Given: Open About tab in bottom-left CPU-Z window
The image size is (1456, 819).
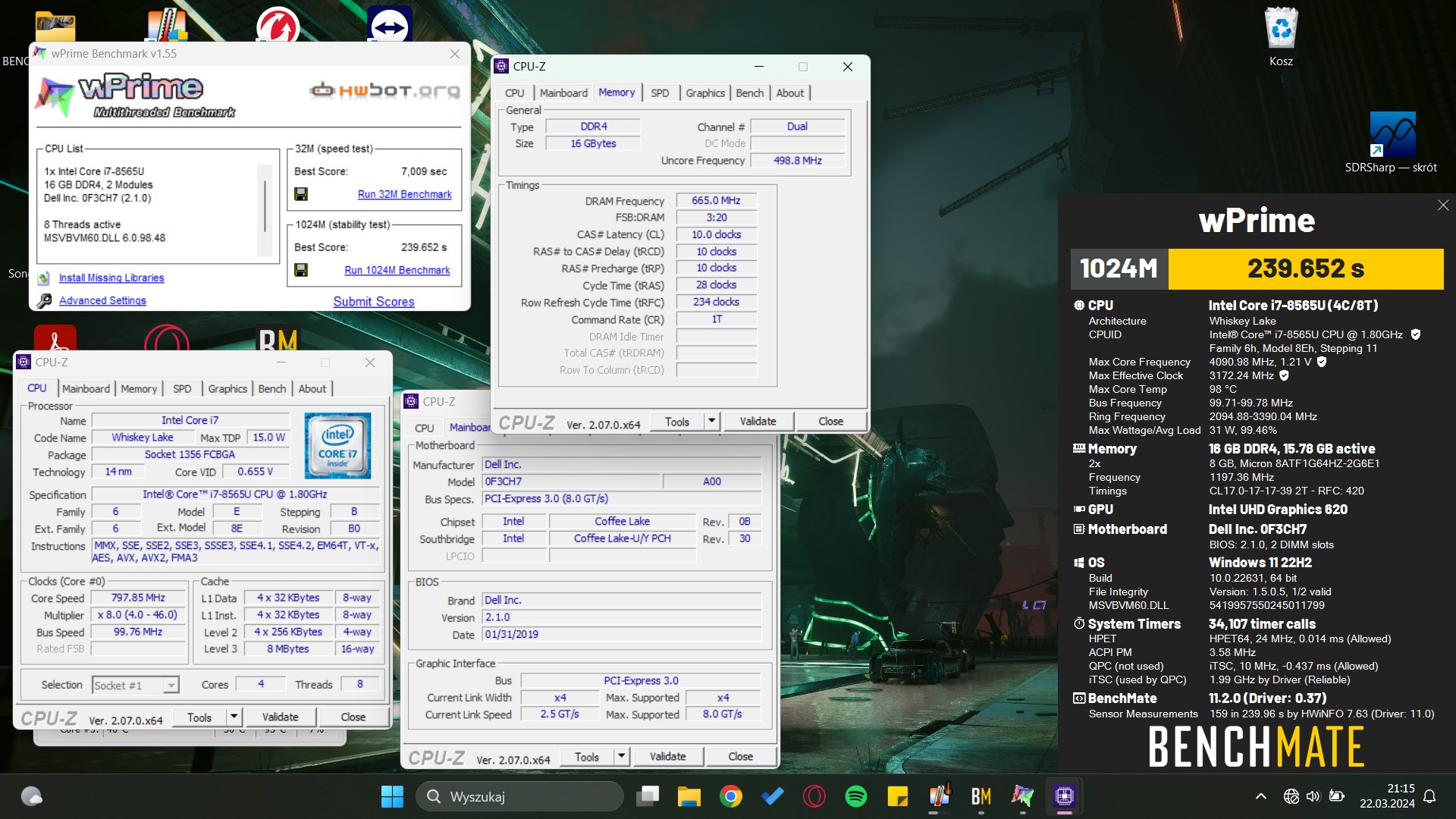Looking at the screenshot, I should pos(312,389).
